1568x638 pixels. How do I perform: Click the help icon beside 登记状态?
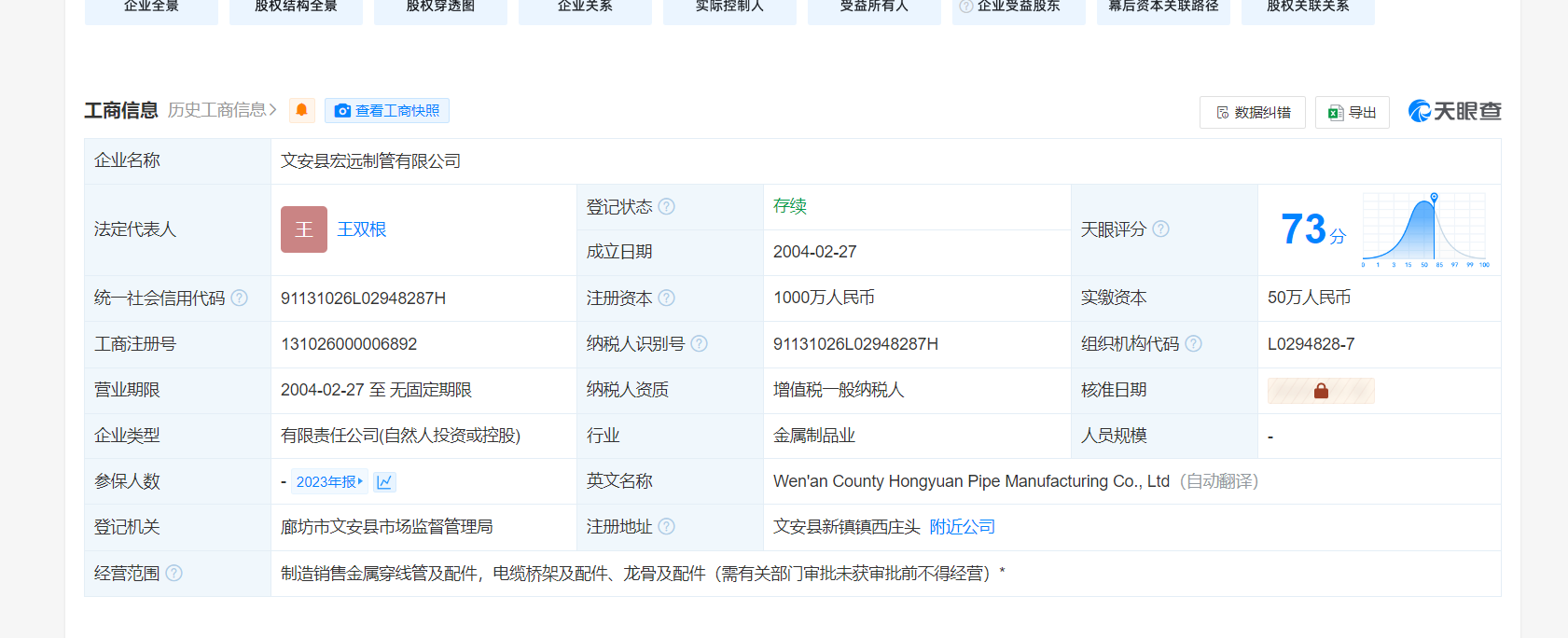point(666,206)
